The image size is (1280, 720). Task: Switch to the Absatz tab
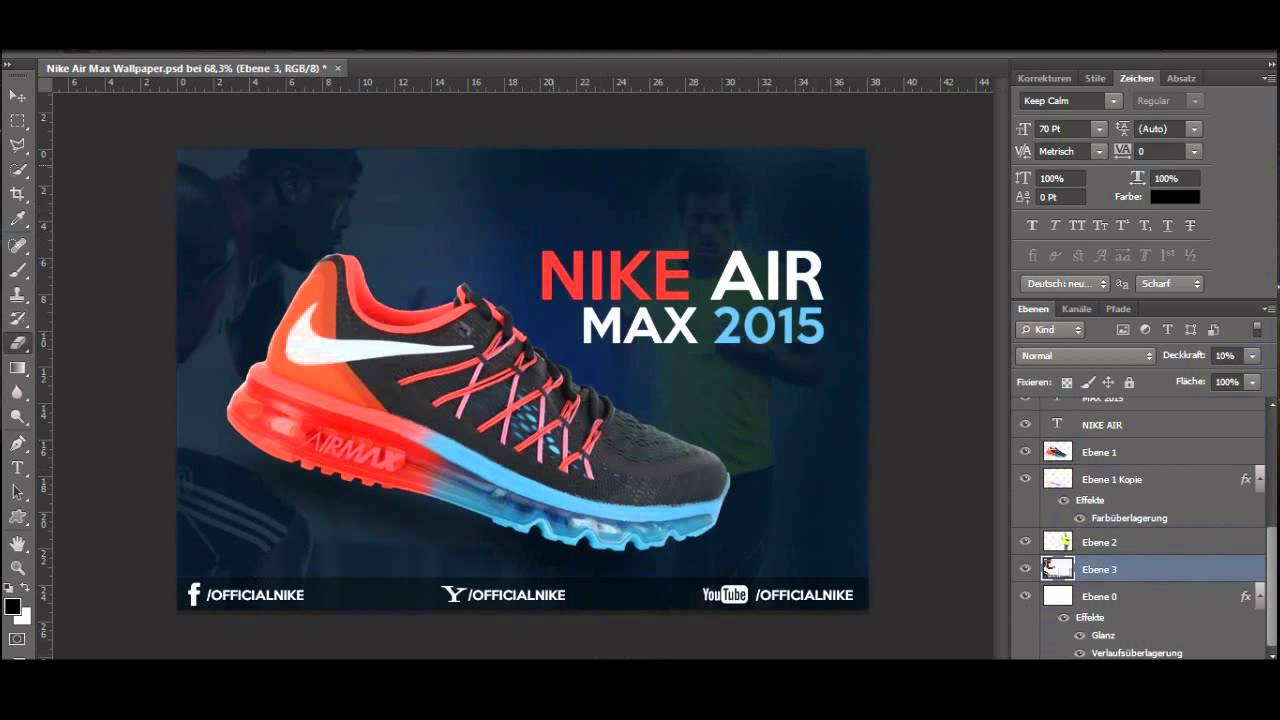coord(1181,78)
